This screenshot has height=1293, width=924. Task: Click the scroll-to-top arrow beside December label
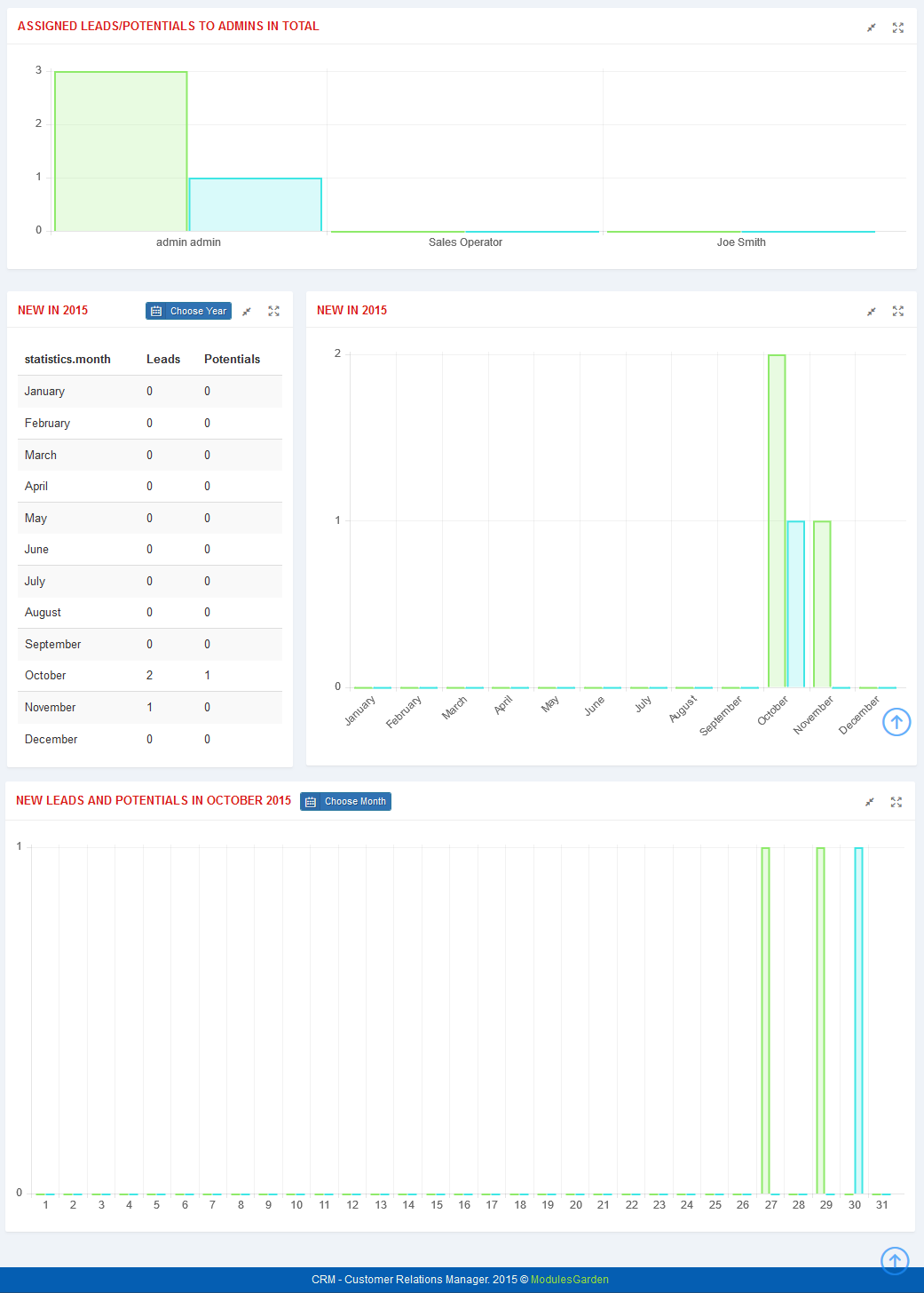(x=896, y=722)
